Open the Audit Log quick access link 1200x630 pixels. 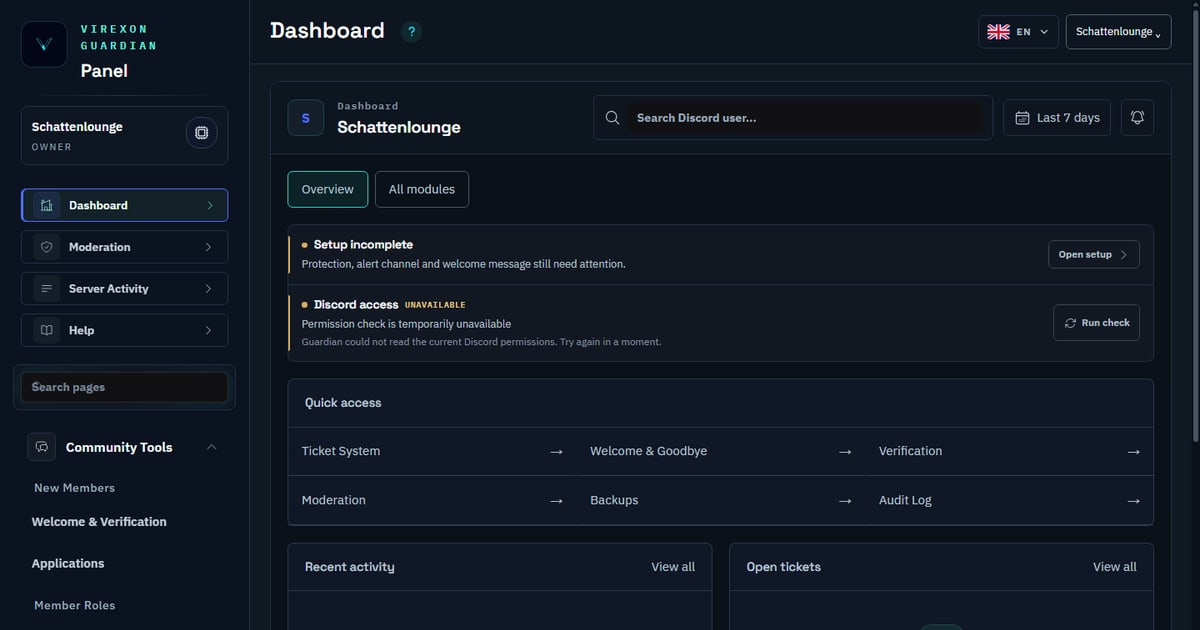pyautogui.click(x=1009, y=501)
